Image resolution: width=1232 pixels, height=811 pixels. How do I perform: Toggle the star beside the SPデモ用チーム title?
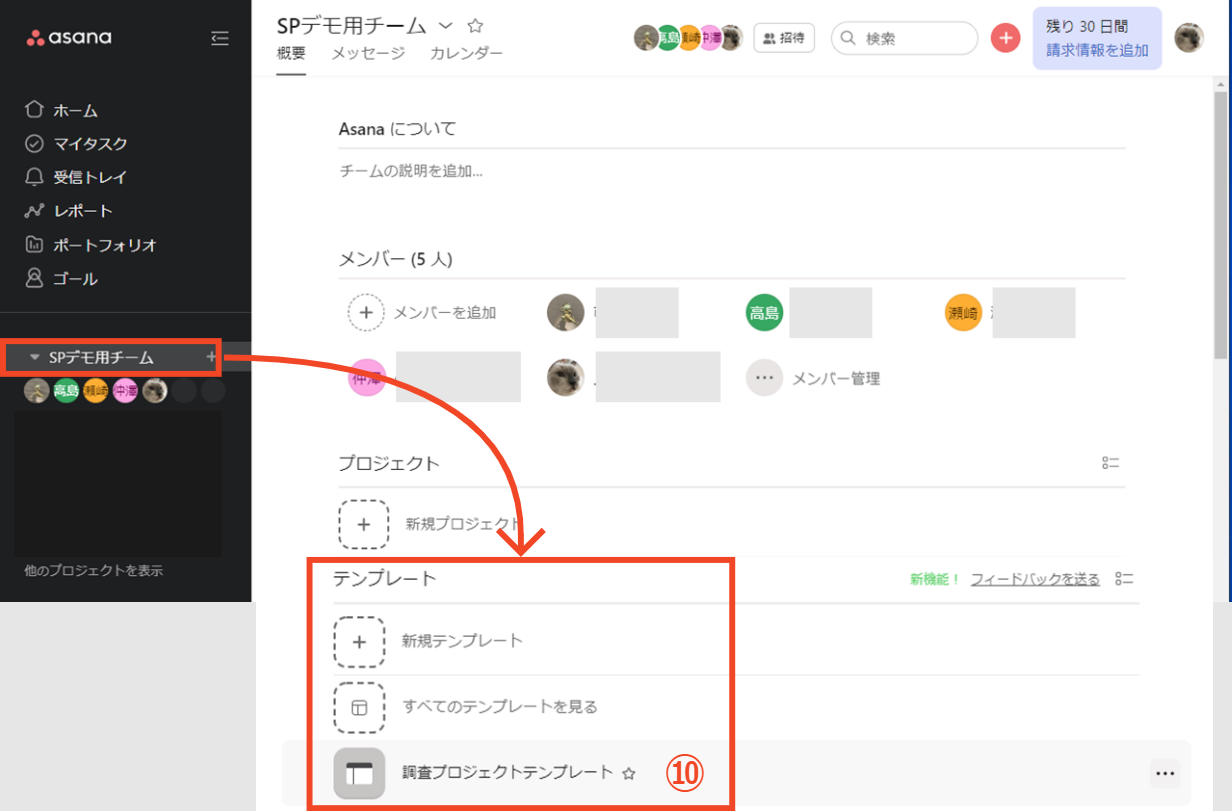coord(475,25)
